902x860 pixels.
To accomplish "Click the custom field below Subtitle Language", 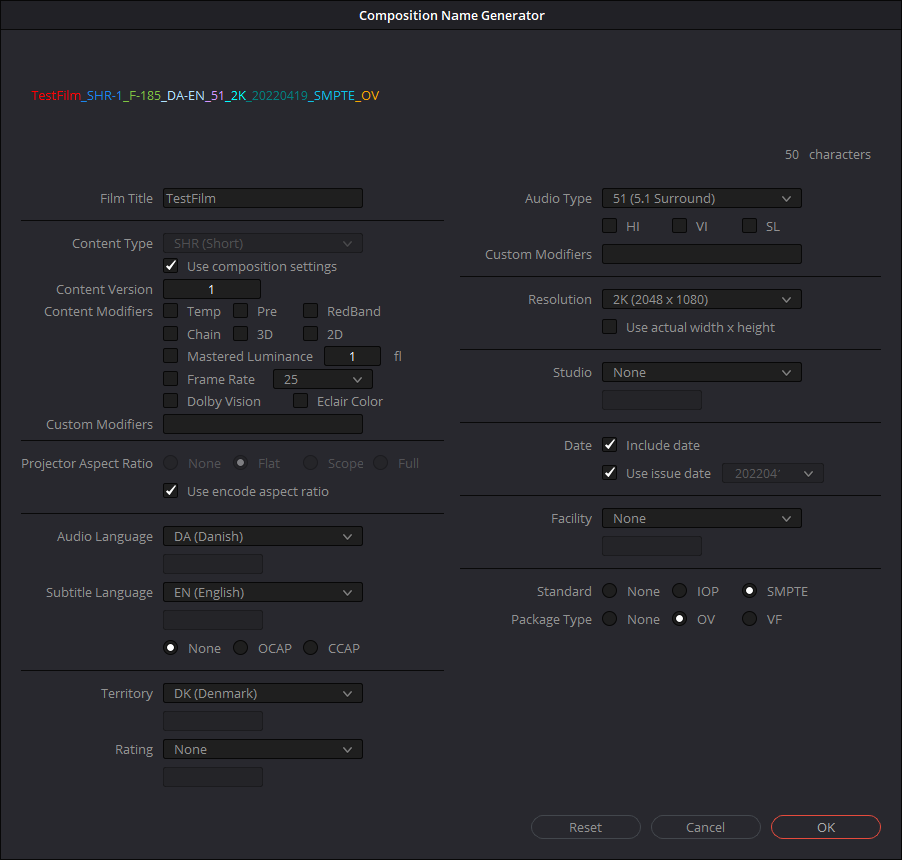I will 213,620.
